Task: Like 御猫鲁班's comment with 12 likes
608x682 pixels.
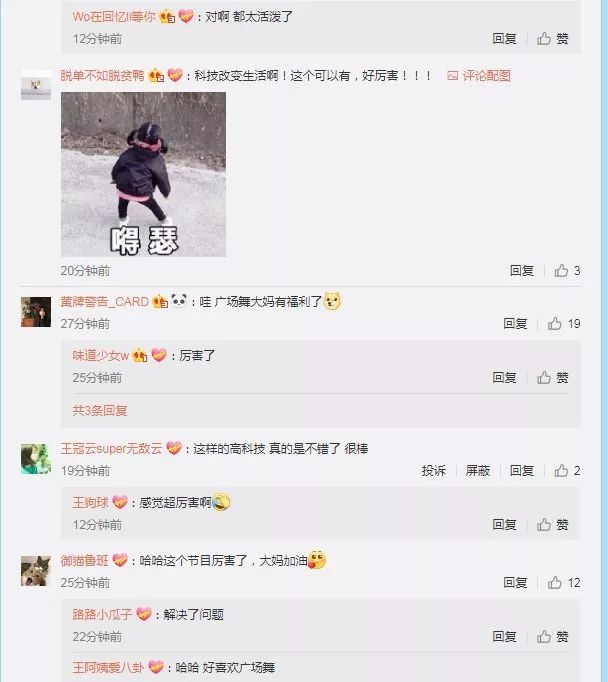Action: 564,582
